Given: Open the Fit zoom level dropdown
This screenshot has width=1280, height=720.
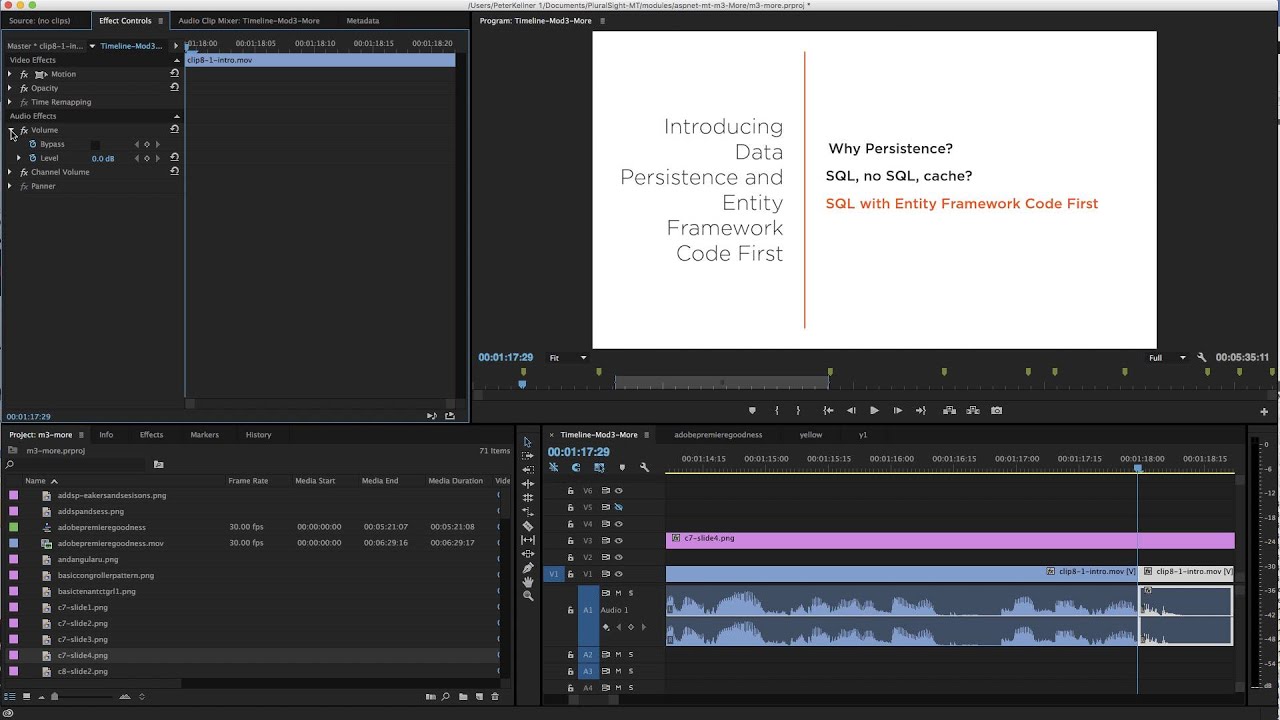Looking at the screenshot, I should 567,357.
